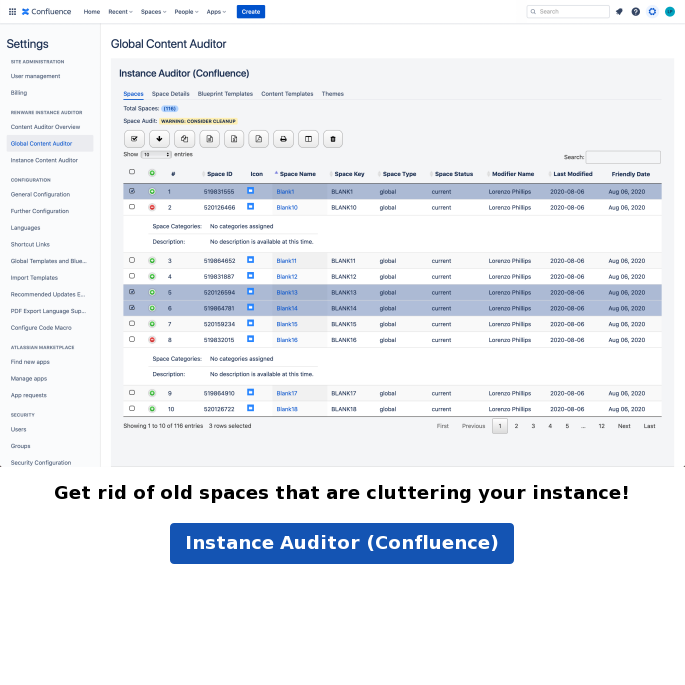Viewport: 685px width, 685px height.
Task: Switch to the Blueprint Templates tab
Action: (x=225, y=94)
